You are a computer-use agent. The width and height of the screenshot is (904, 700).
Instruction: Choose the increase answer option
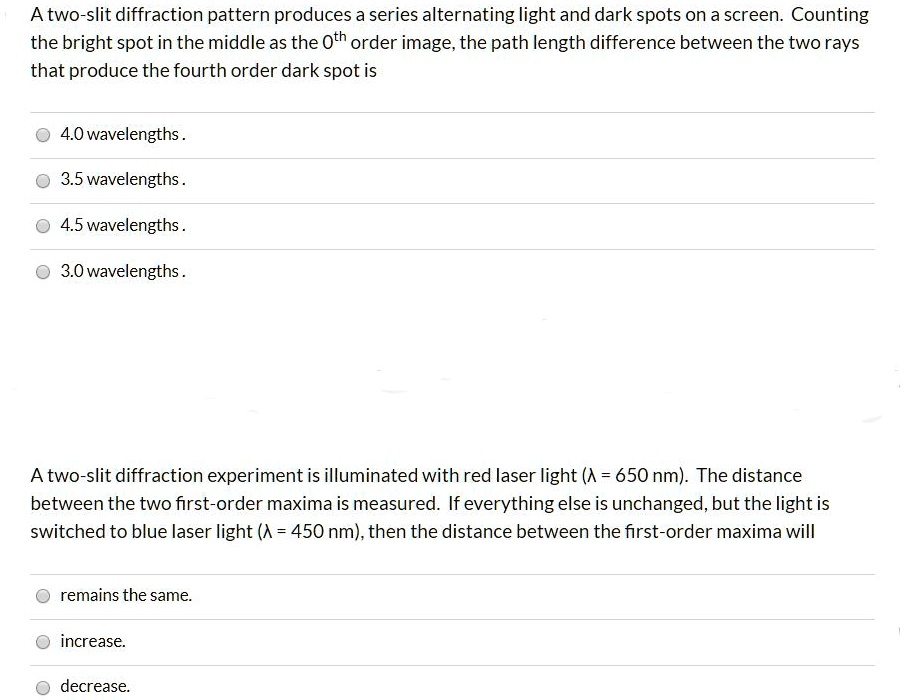(x=43, y=641)
